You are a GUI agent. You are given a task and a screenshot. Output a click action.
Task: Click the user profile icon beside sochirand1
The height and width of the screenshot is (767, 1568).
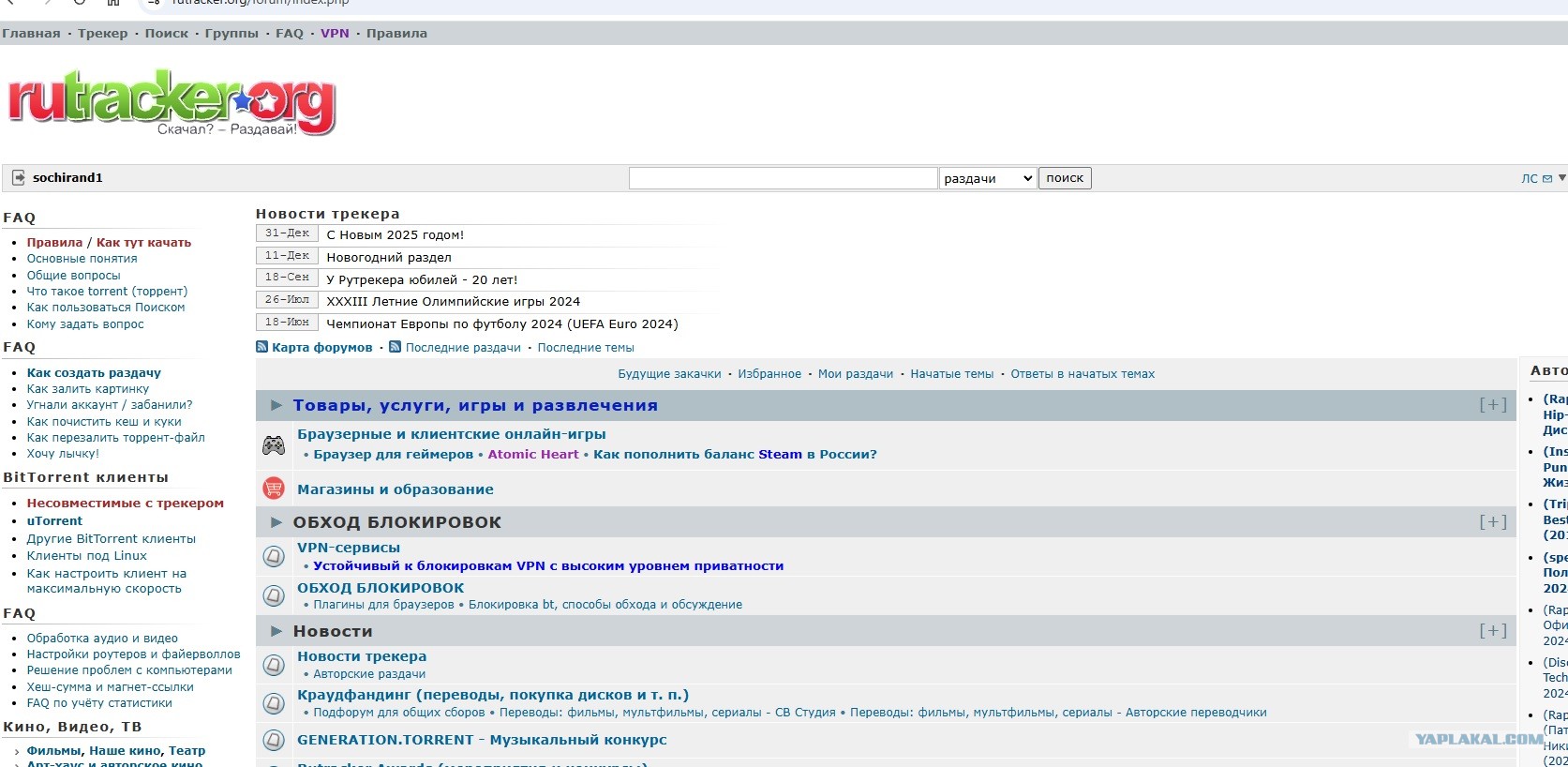pos(18,177)
